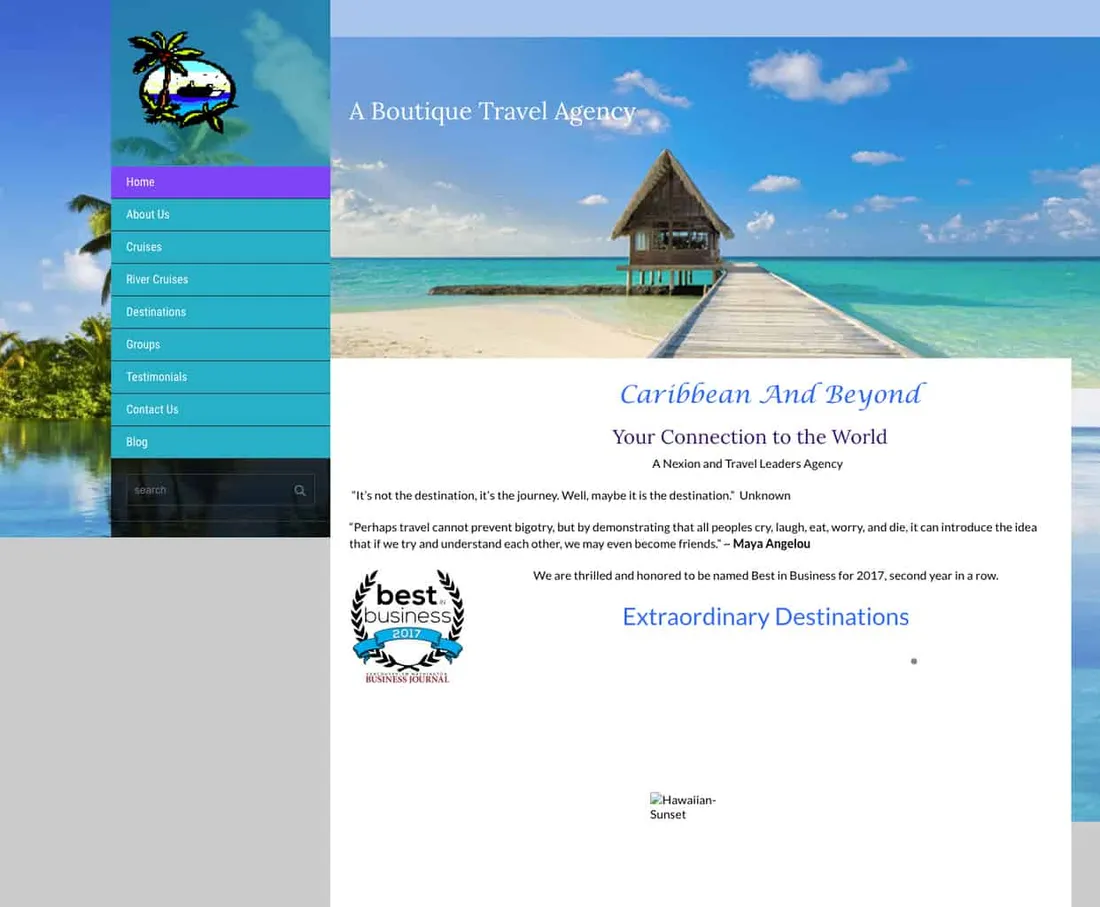
Task: Open the Home menu item
Action: coord(220,182)
